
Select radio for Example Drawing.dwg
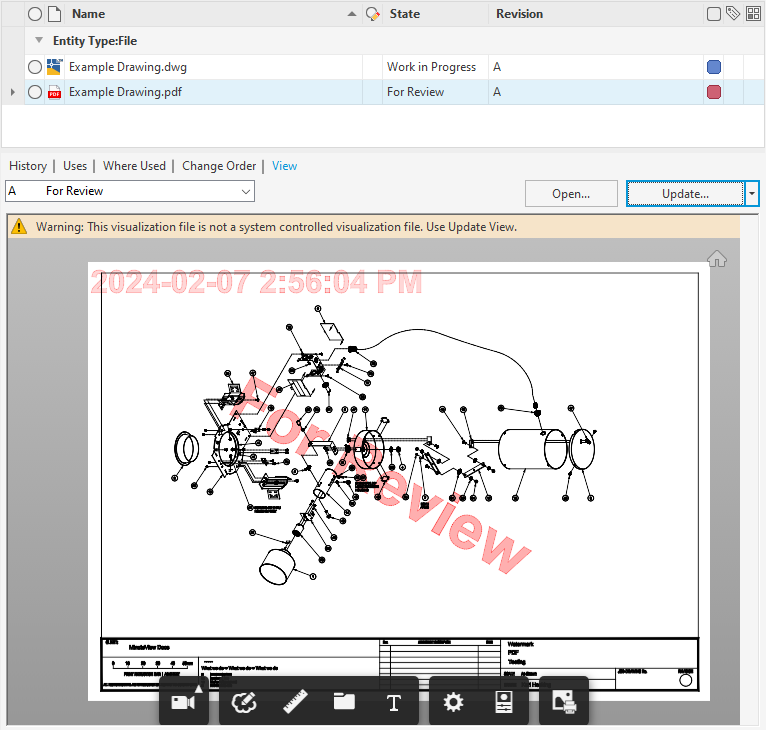point(35,67)
